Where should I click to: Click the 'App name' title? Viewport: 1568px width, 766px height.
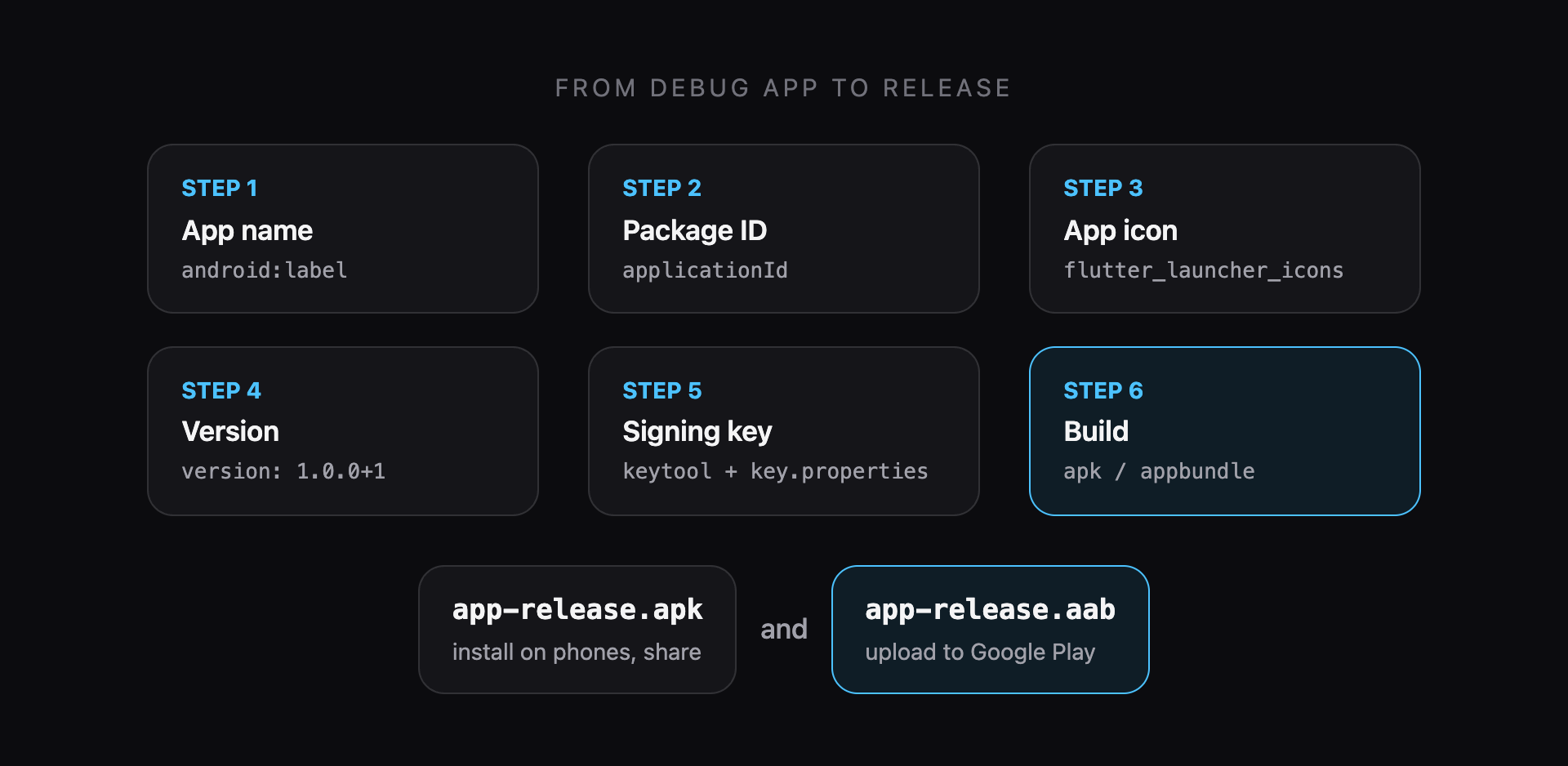(x=247, y=231)
